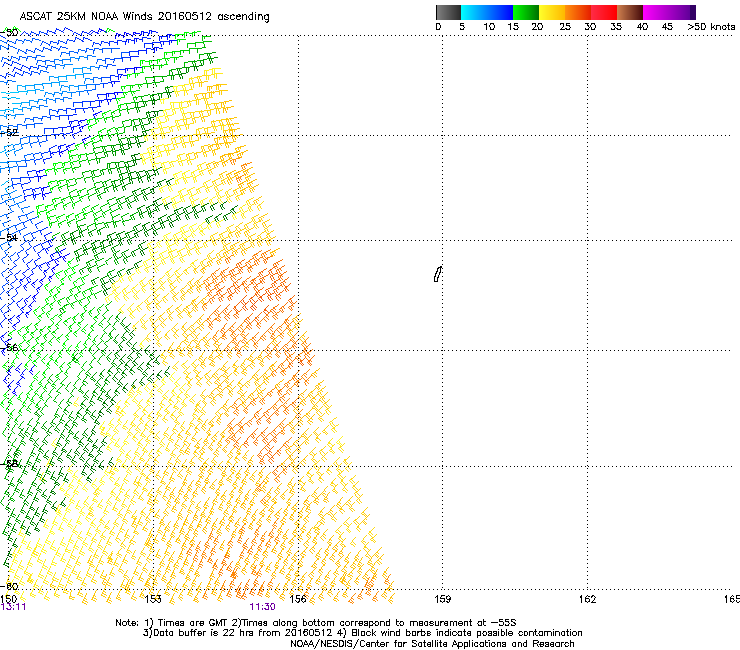Click the 'NOAA/NESDIS/Center for Satellite Applications and Research' credit

pyautogui.click(x=432, y=644)
